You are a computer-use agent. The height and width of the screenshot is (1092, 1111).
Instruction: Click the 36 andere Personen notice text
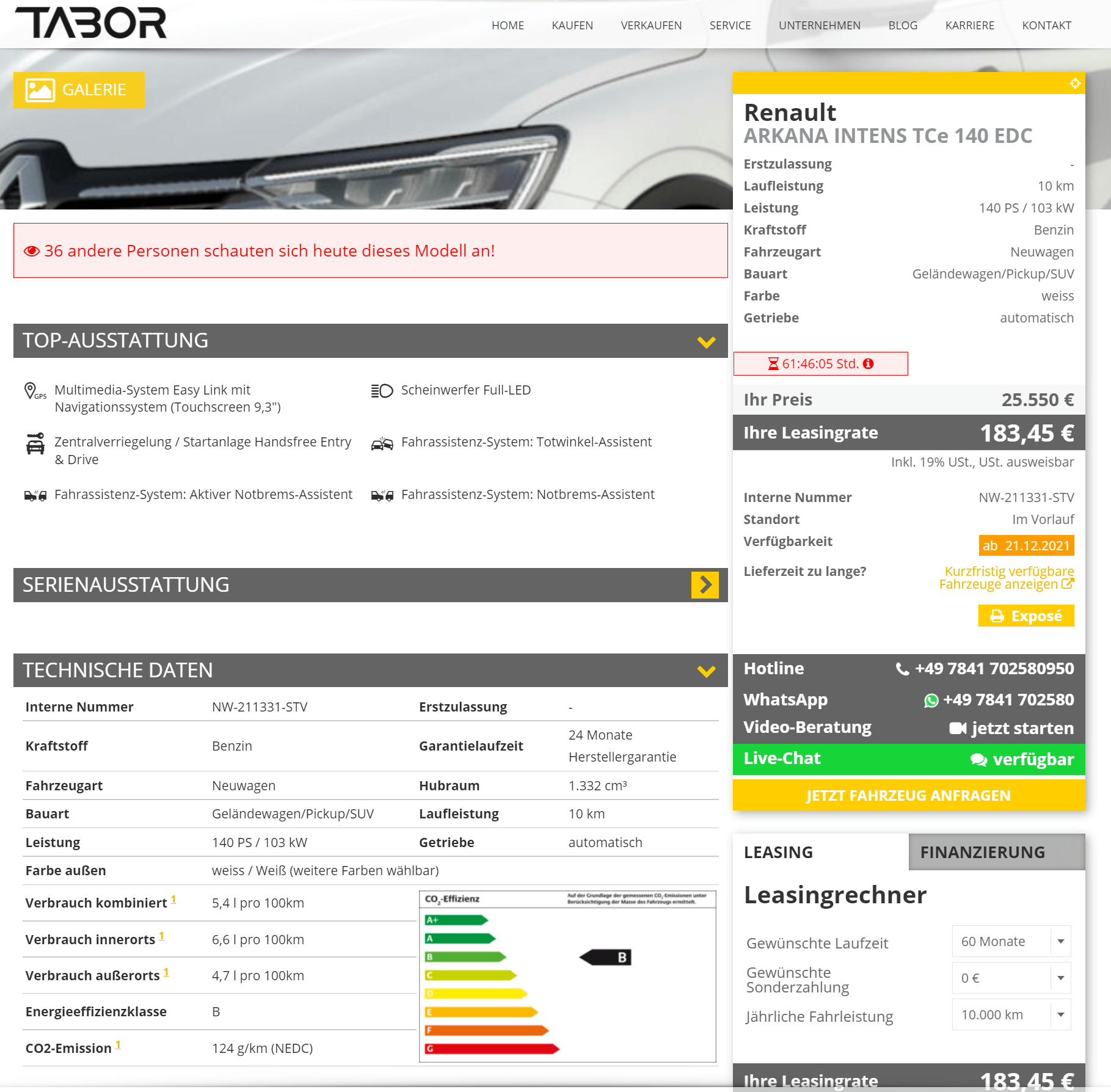tap(269, 251)
